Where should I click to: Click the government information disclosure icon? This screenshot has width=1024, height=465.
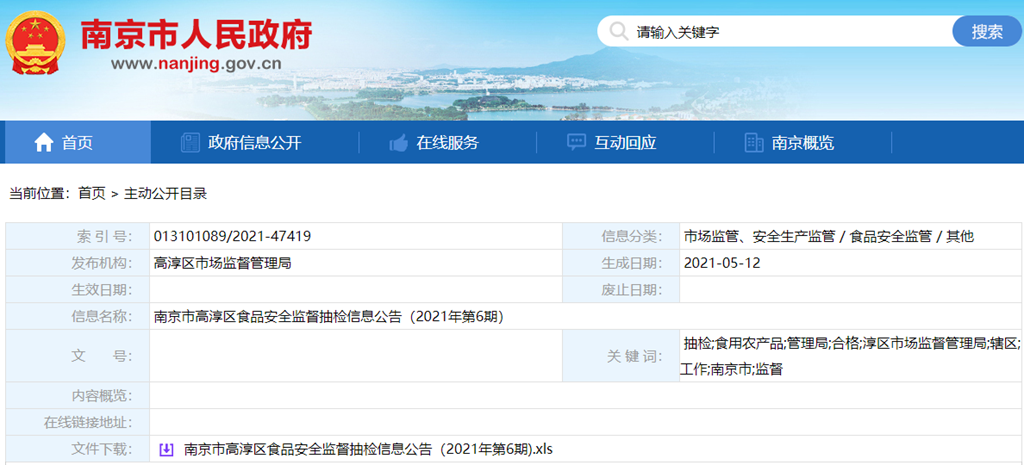point(190,142)
